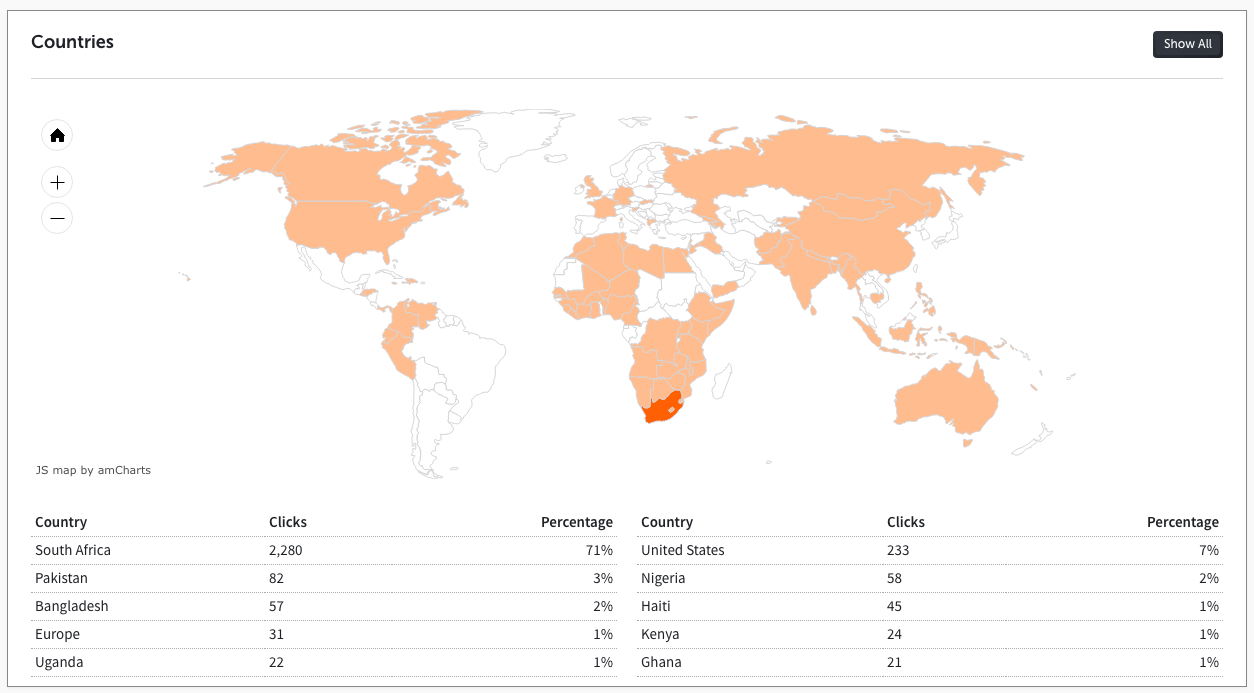Click the United States table entry
The height and width of the screenshot is (693, 1254).
[683, 550]
